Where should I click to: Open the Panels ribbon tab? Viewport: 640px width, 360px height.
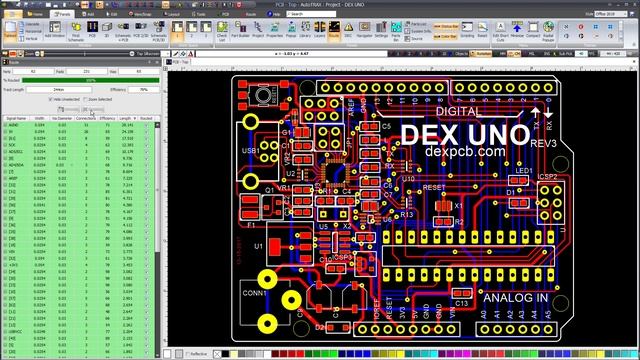coord(61,14)
